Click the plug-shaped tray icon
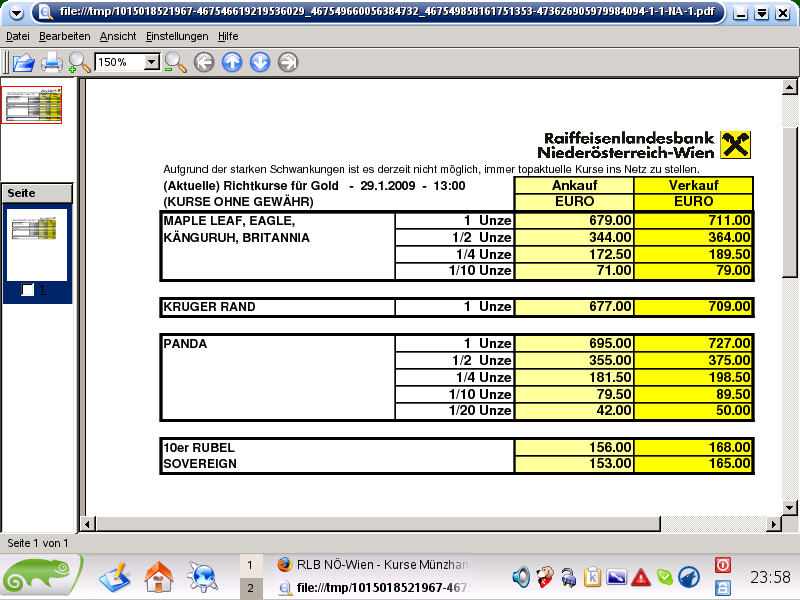This screenshot has height=600, width=800. 568,577
